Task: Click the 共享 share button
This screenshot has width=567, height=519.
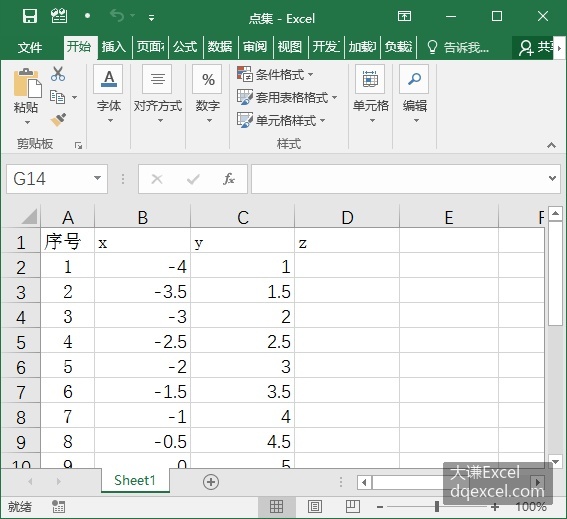Action: 536,47
